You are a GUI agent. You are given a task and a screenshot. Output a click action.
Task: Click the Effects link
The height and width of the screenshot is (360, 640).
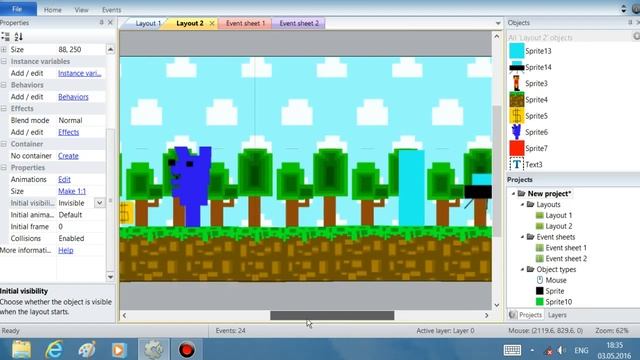coord(69,132)
